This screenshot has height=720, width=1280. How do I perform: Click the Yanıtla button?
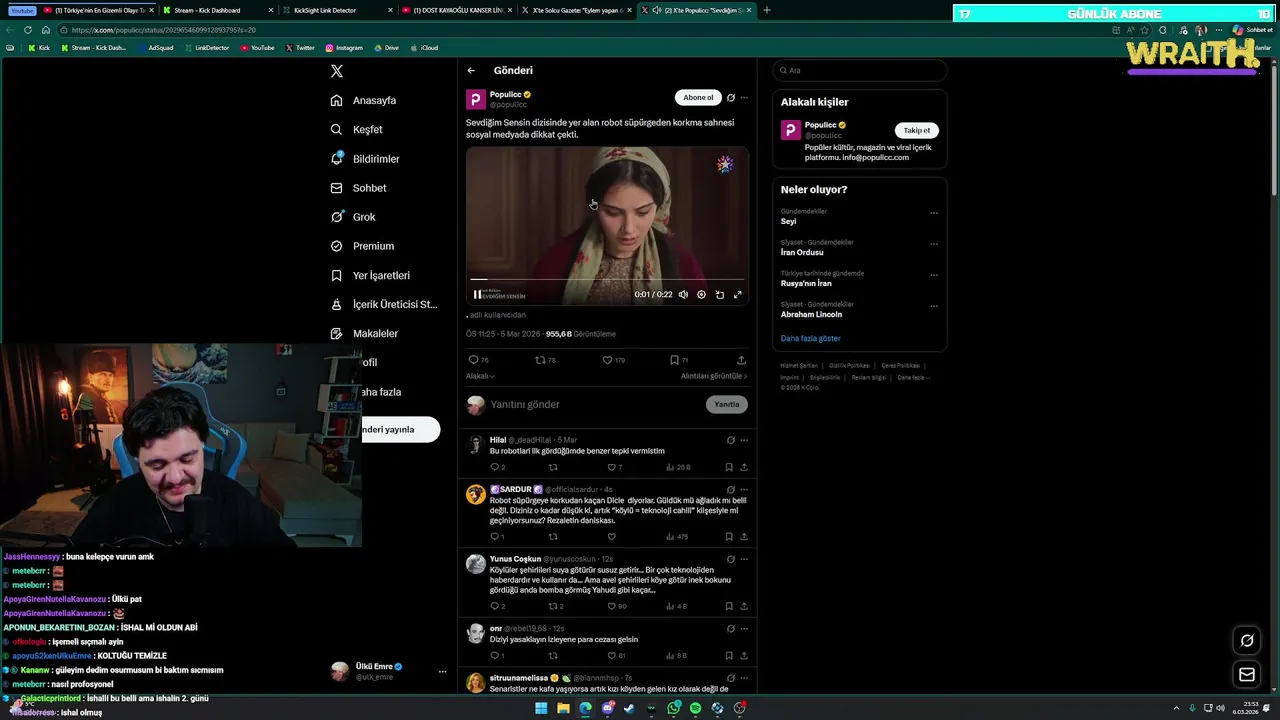(727, 405)
